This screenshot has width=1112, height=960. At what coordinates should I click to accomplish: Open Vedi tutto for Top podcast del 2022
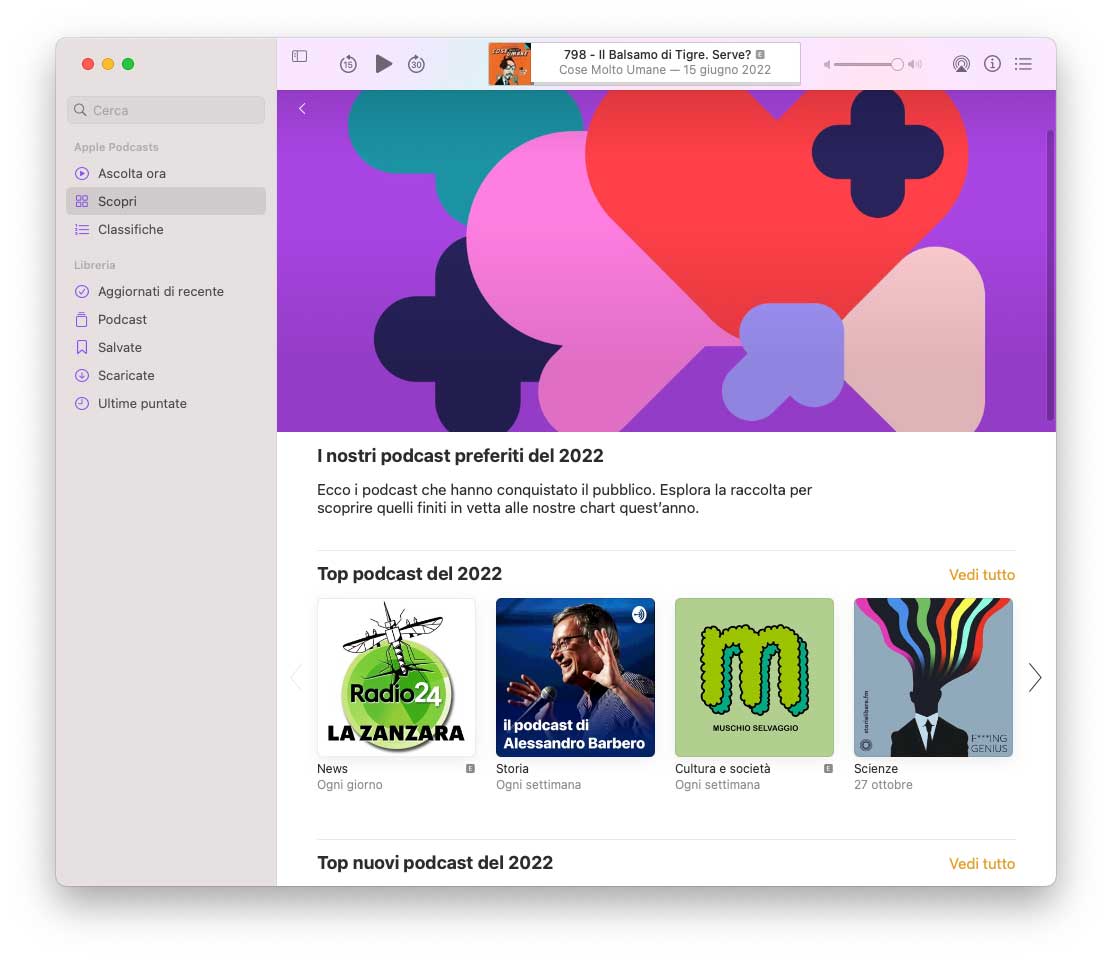tap(981, 574)
